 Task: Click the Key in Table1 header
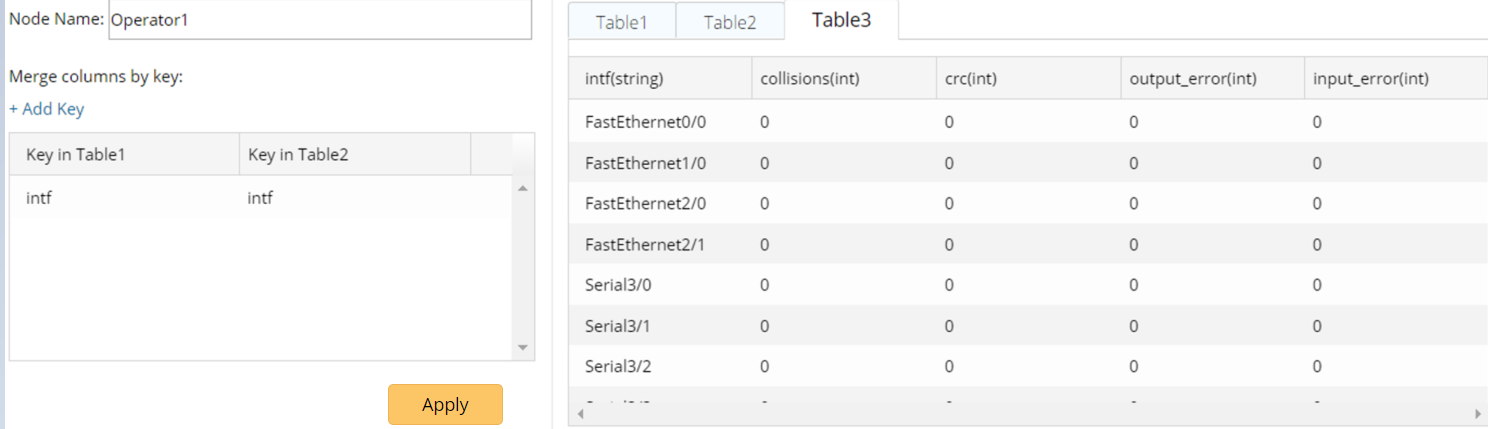76,154
